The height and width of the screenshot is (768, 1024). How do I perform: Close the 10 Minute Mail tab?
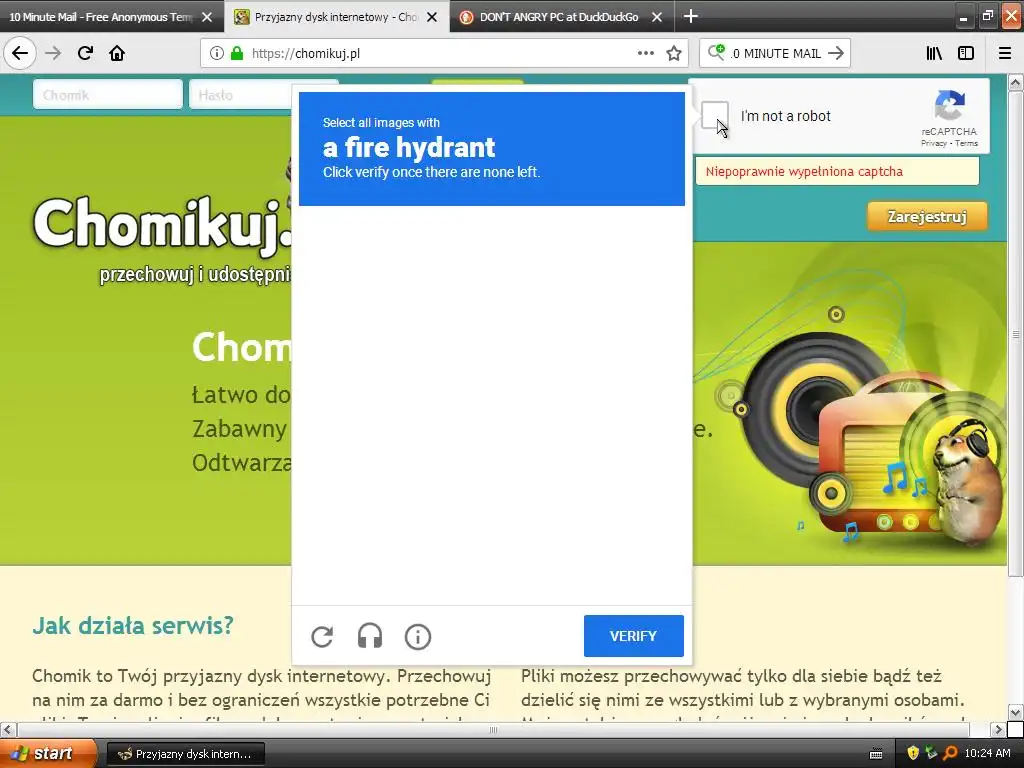coord(207,17)
